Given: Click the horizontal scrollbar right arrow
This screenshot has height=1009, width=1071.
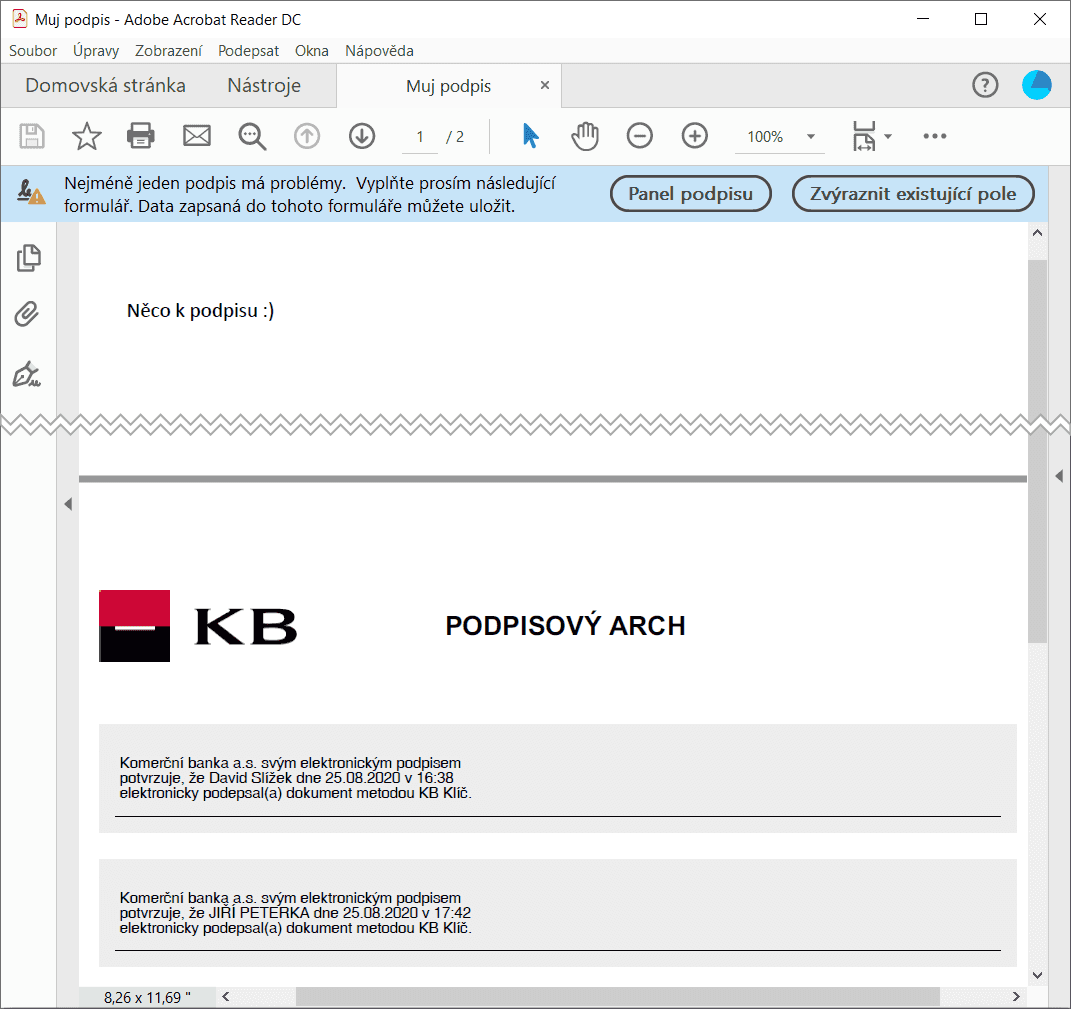Looking at the screenshot, I should pos(1016,997).
